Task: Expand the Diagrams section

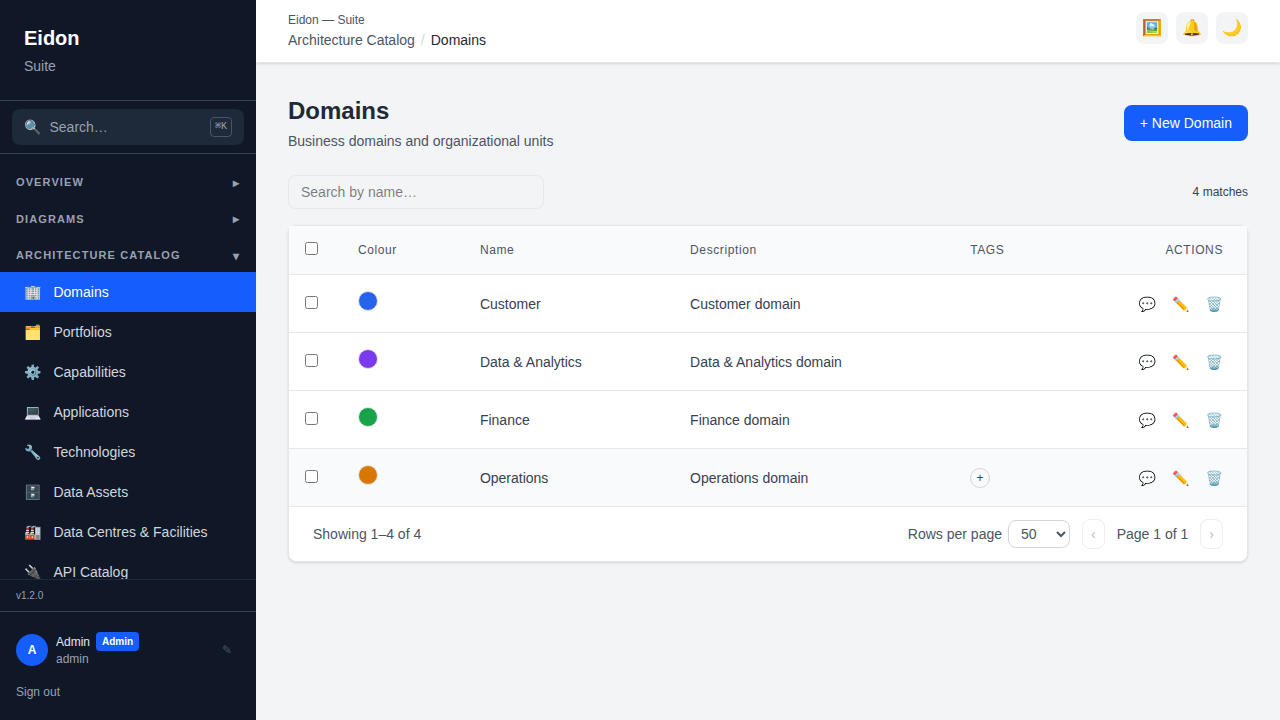Action: pyautogui.click(x=128, y=219)
